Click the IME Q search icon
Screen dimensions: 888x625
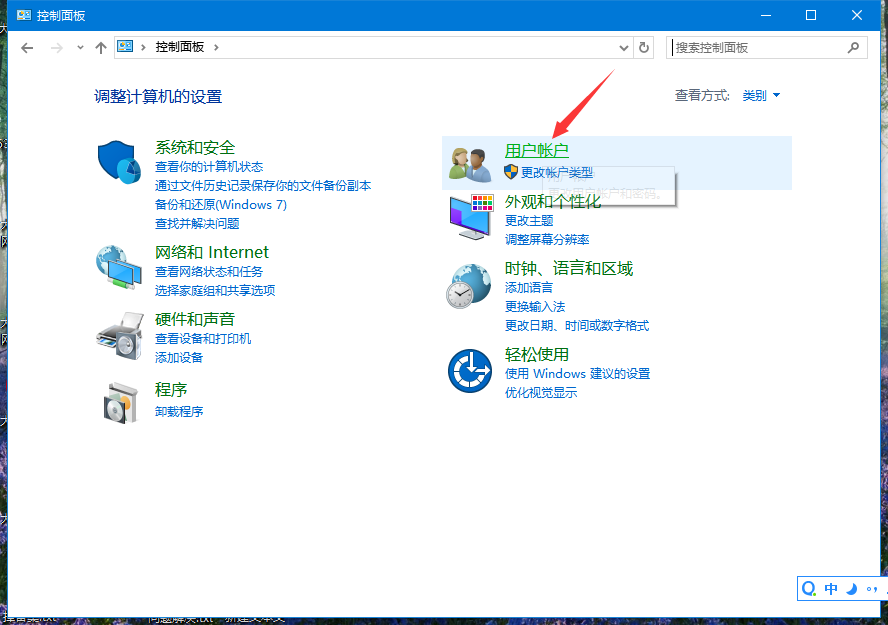tap(809, 589)
